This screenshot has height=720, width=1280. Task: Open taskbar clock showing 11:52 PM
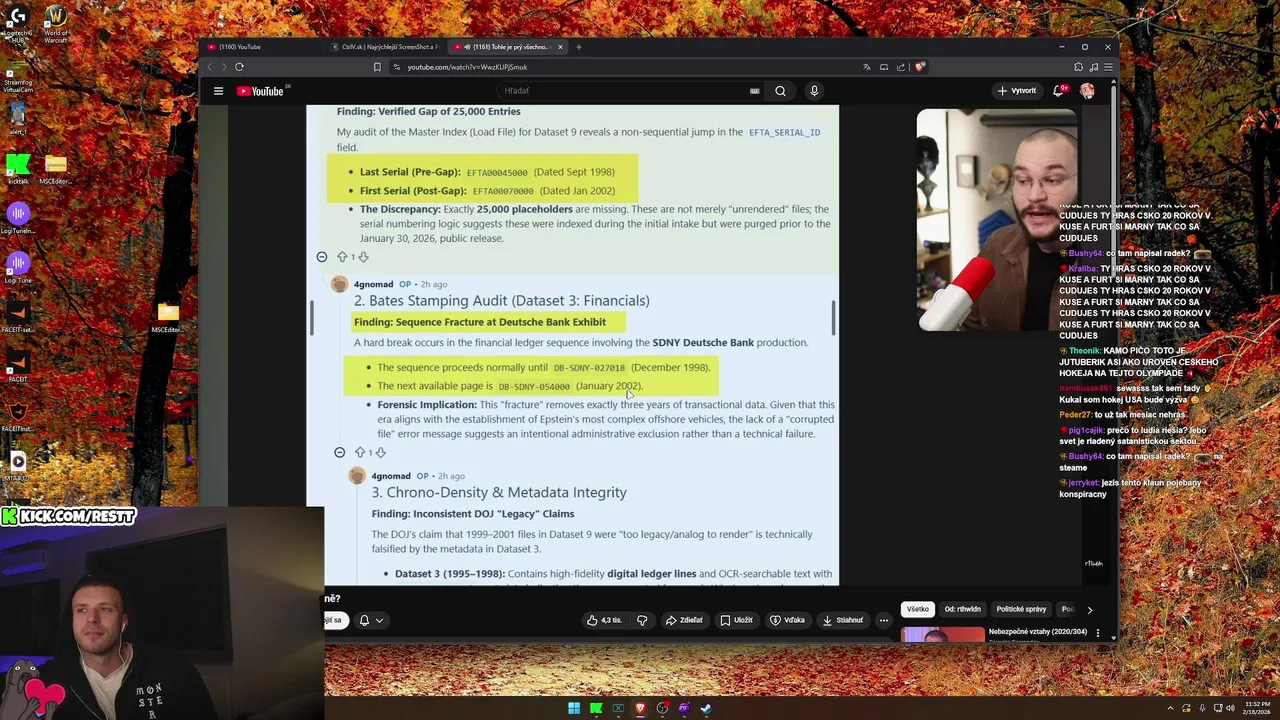(x=1255, y=709)
